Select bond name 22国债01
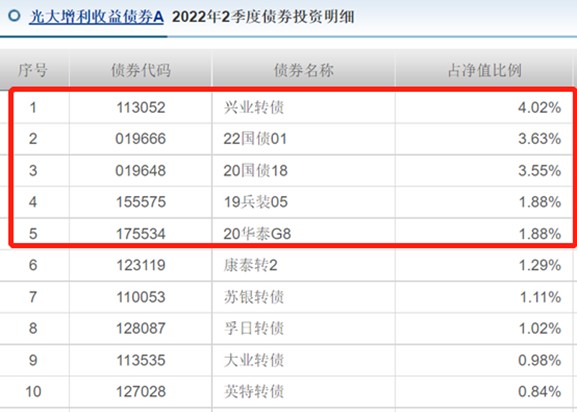The image size is (577, 412). [255, 139]
